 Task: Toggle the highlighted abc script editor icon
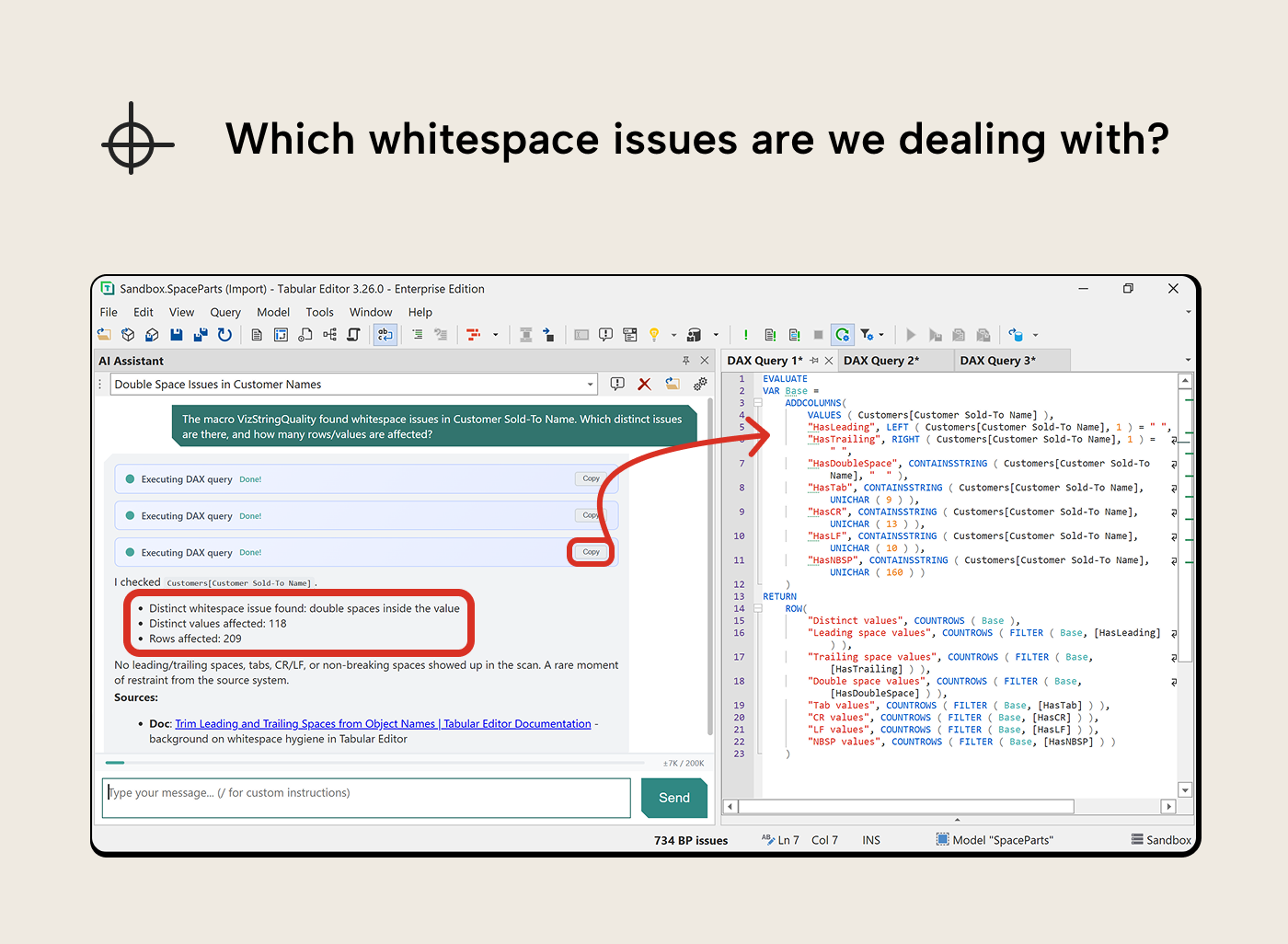click(x=385, y=334)
